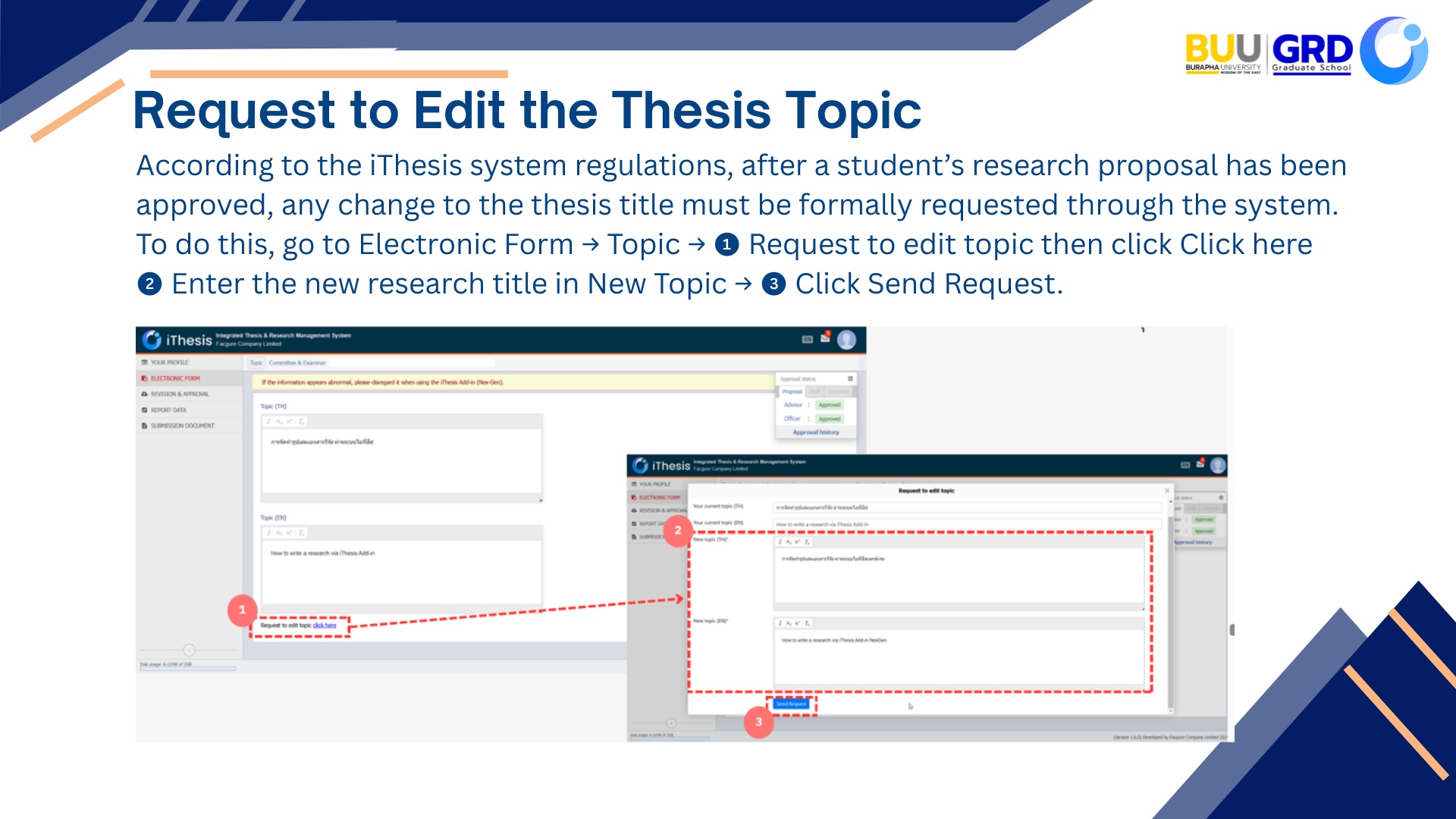Open Revision & Approval in left sidebar
The height and width of the screenshot is (819, 1456).
179,394
